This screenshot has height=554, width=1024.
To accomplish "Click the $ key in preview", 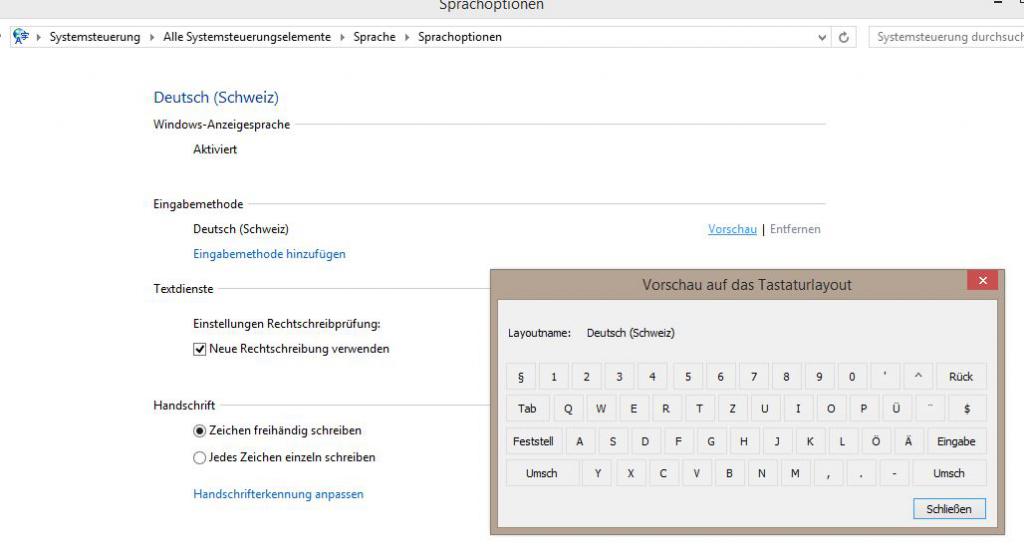I will [967, 408].
